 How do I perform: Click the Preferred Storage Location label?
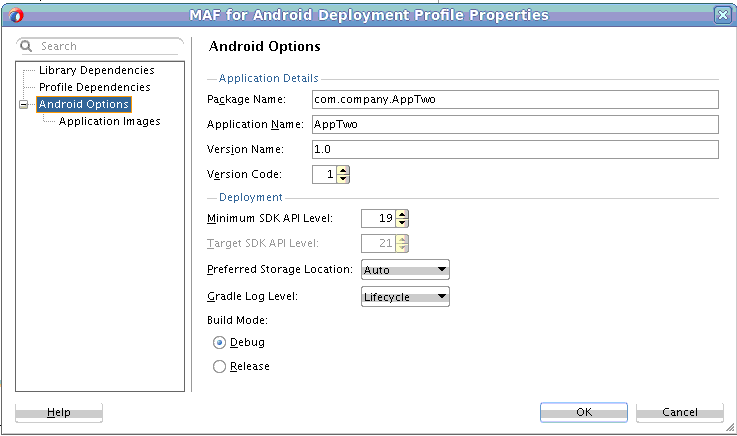tap(280, 269)
